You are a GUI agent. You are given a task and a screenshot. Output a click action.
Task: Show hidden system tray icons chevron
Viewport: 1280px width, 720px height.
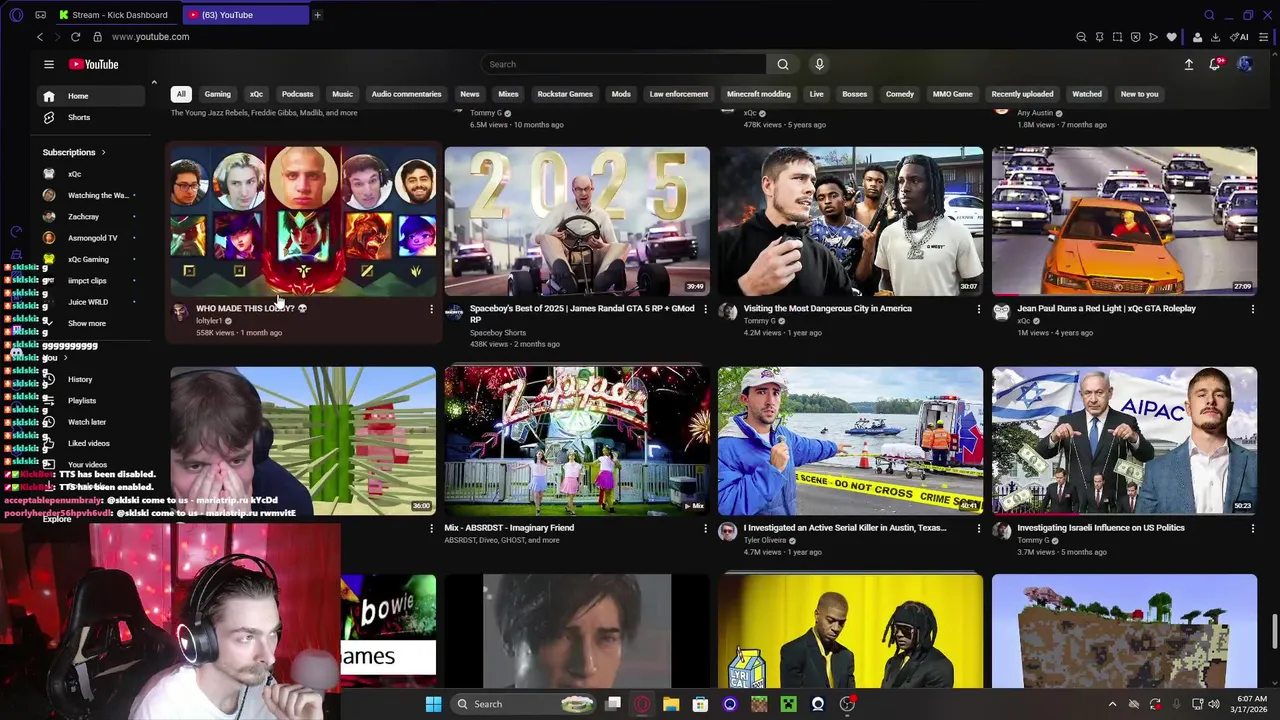[1112, 704]
